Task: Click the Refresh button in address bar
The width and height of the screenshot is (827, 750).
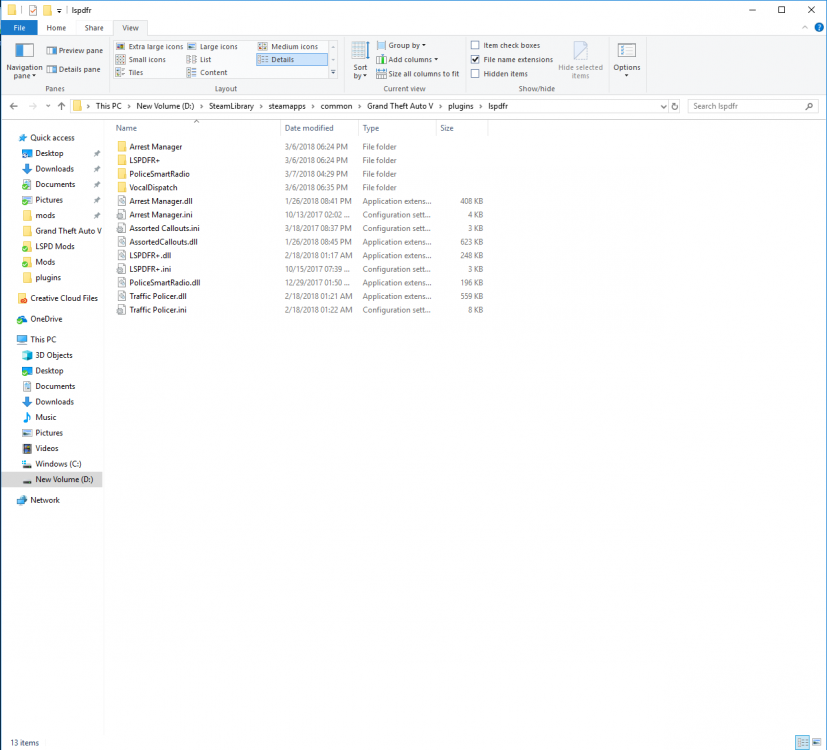Action: [x=675, y=106]
